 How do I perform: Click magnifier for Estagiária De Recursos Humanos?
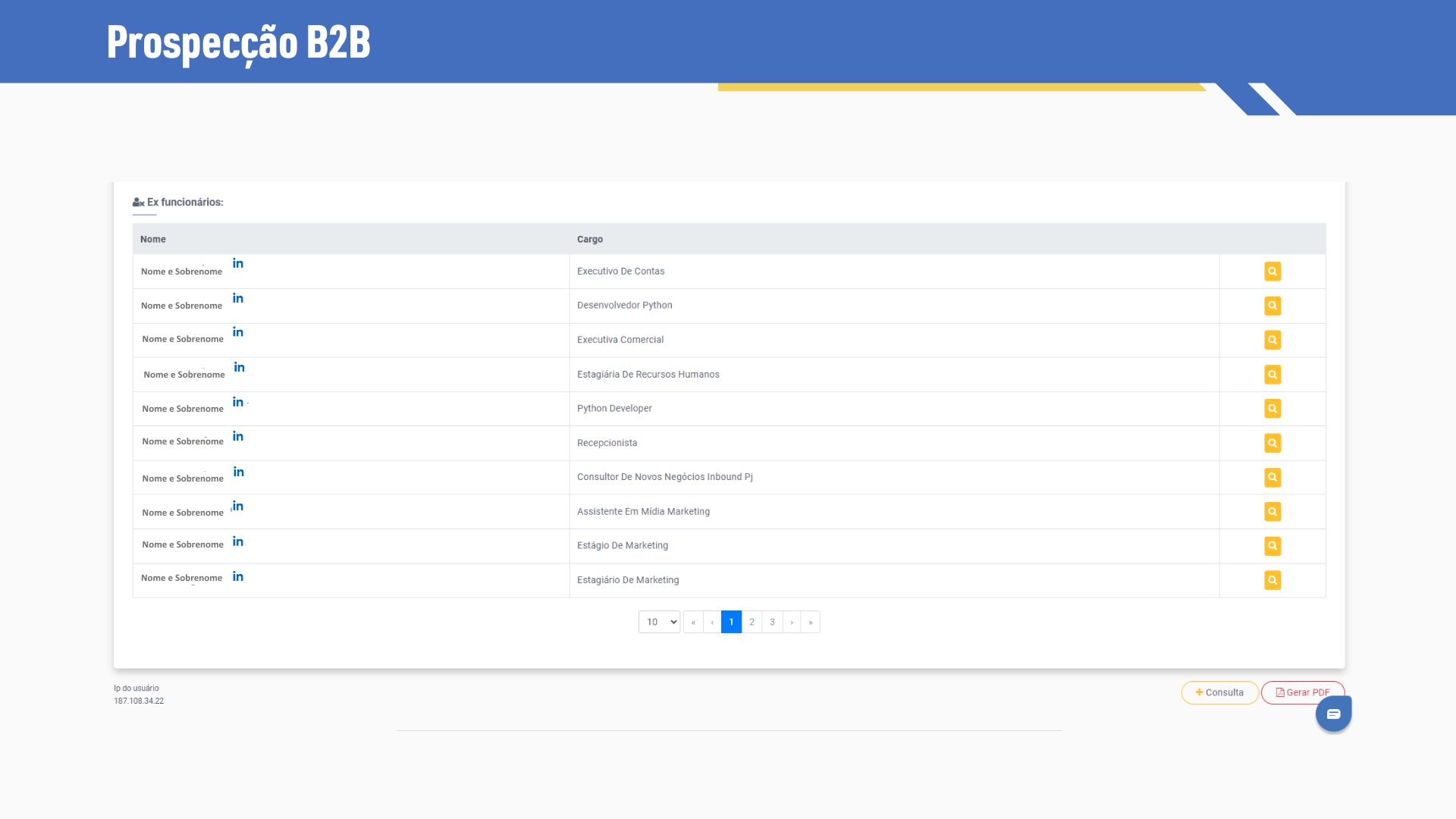tap(1272, 375)
